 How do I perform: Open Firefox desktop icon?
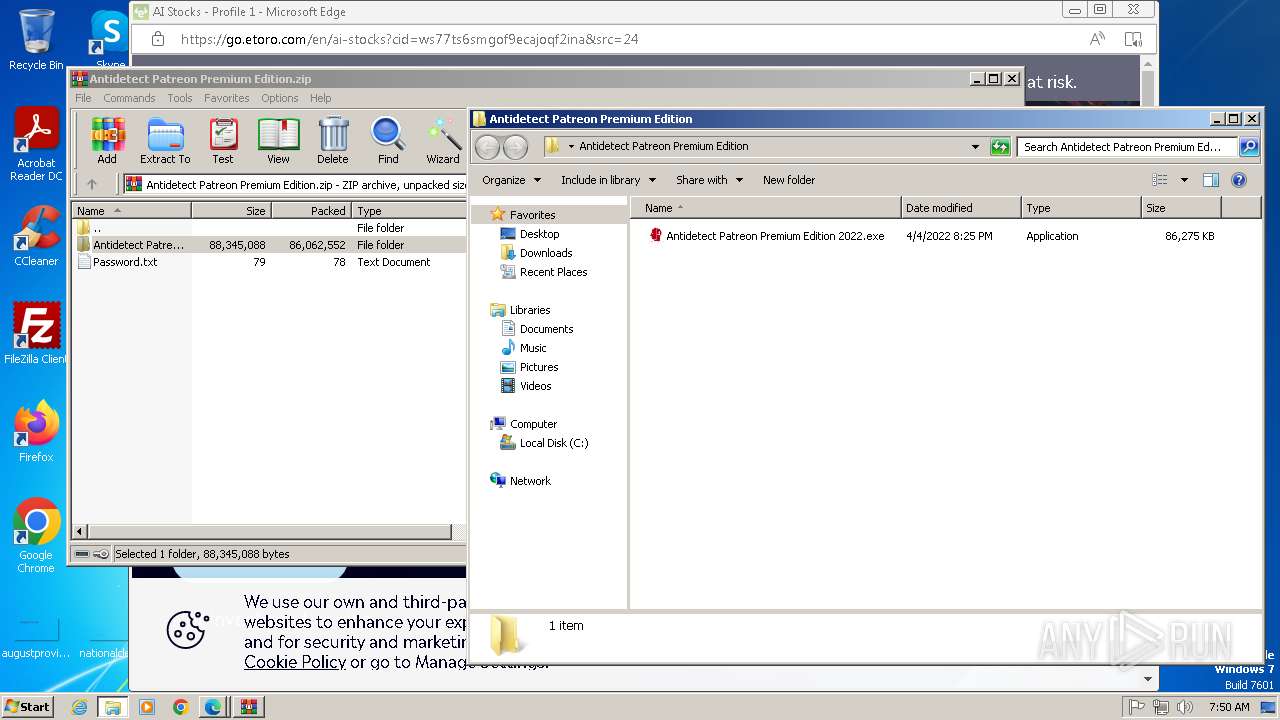[x=36, y=432]
